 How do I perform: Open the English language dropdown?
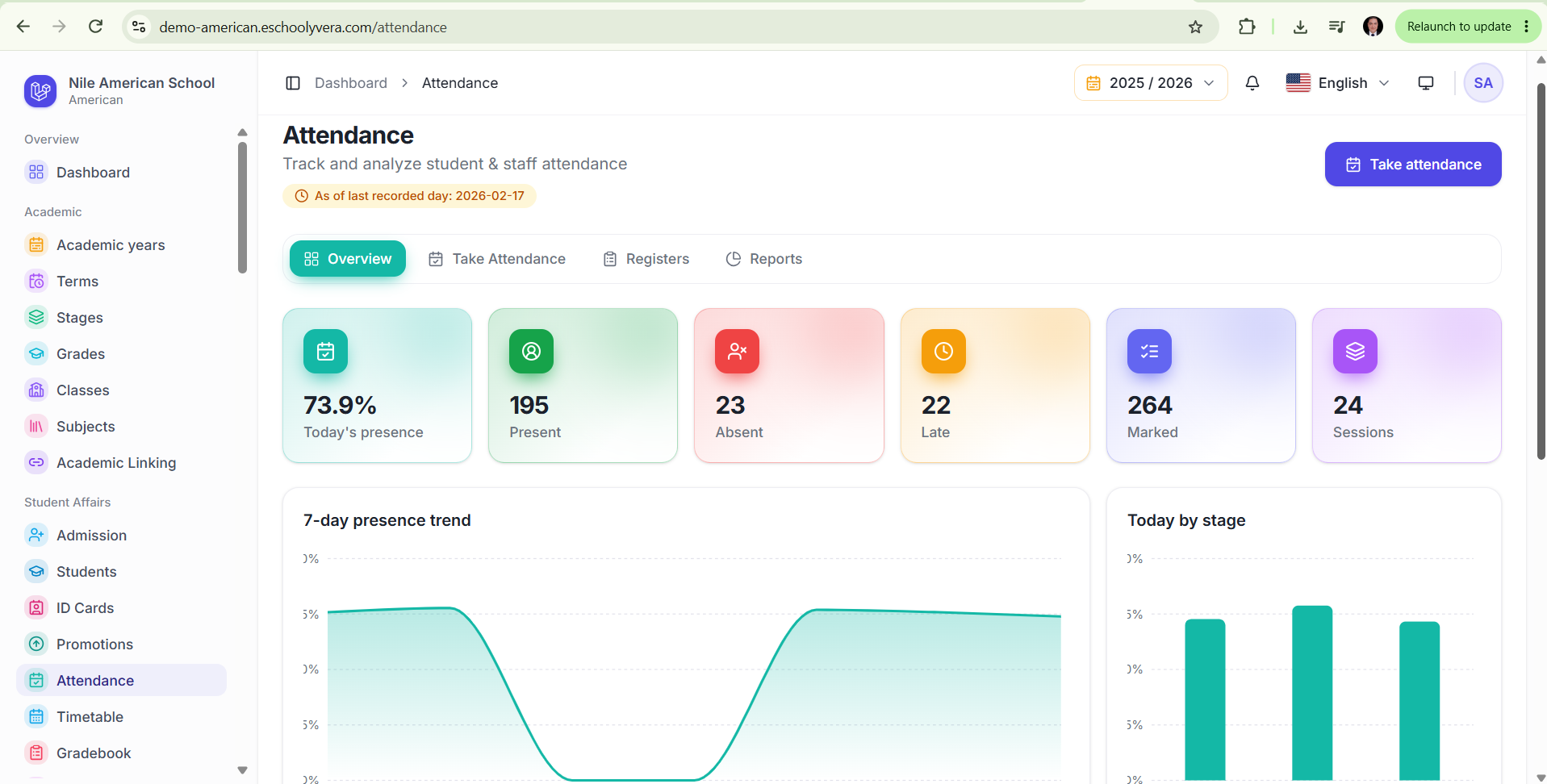(1337, 83)
